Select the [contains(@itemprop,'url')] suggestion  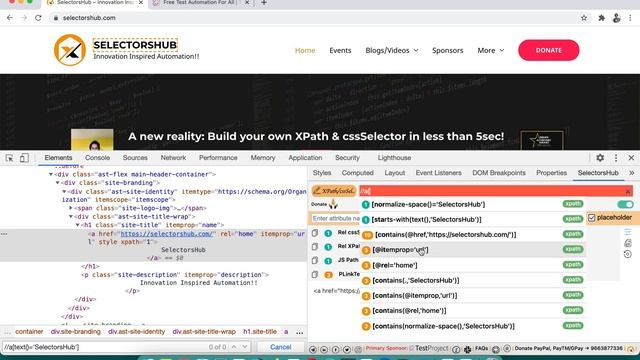(473, 296)
